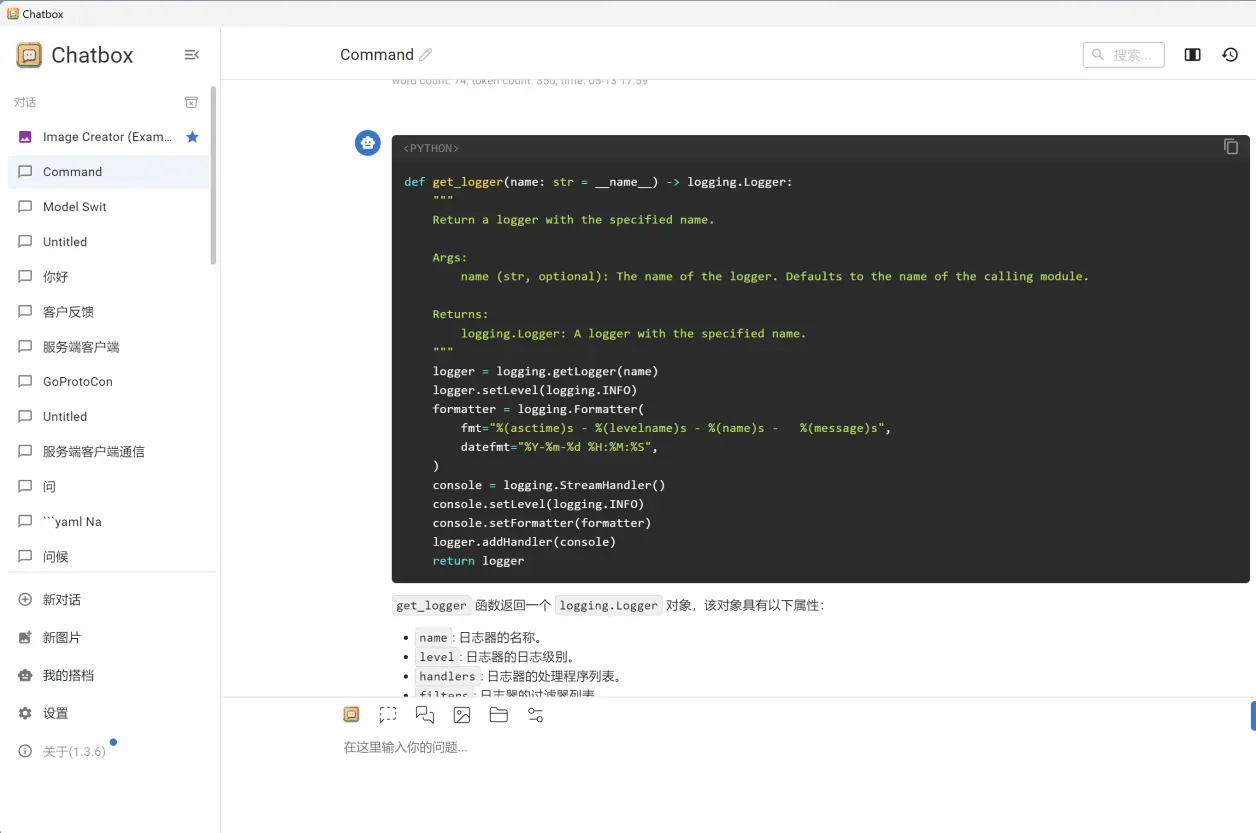This screenshot has height=833, width=1256.
Task: Open the 客户反馈 conversation
Action: tap(109, 312)
